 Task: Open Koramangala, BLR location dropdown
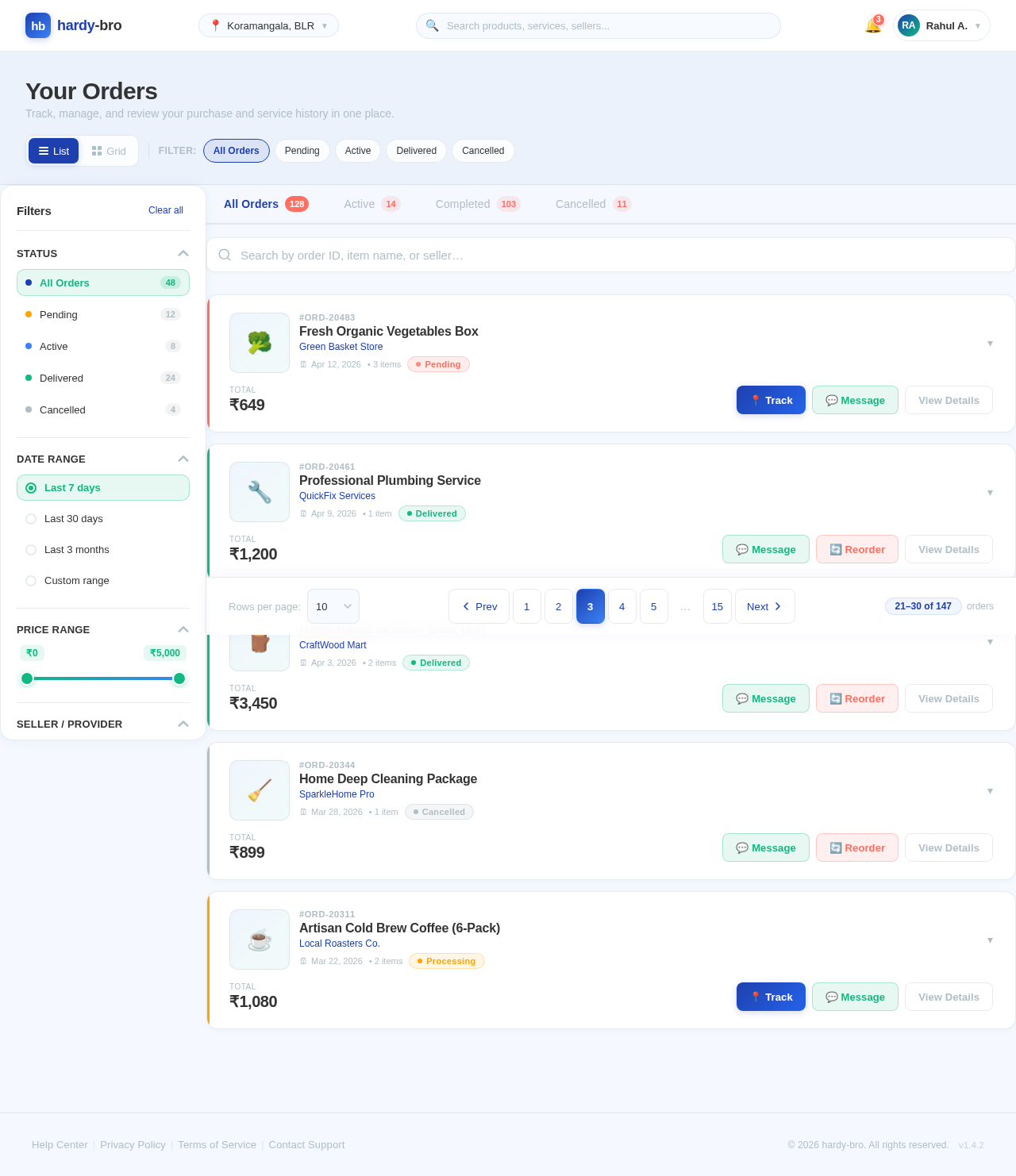click(268, 25)
